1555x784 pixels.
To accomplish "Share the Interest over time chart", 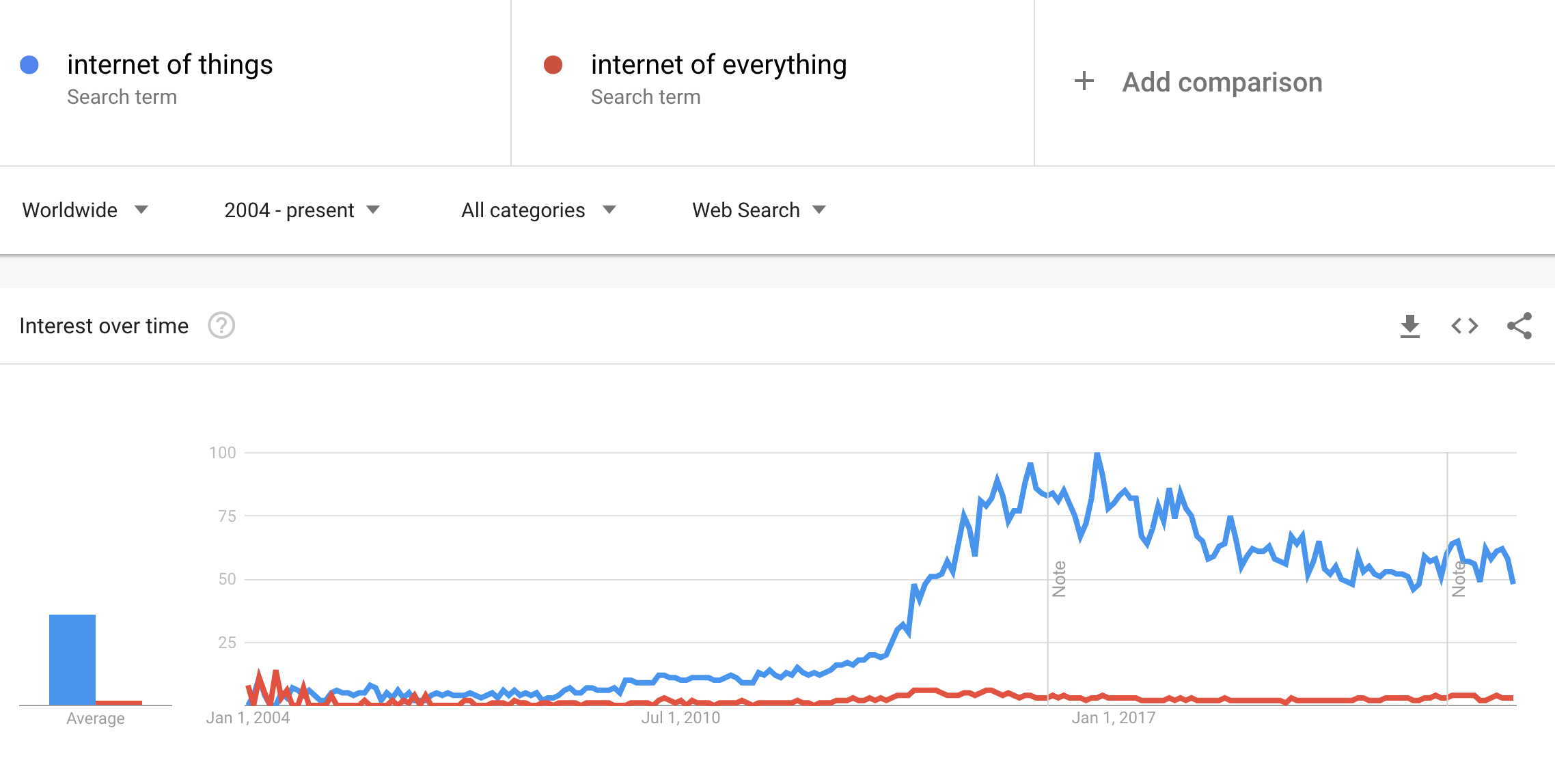I will pyautogui.click(x=1519, y=326).
